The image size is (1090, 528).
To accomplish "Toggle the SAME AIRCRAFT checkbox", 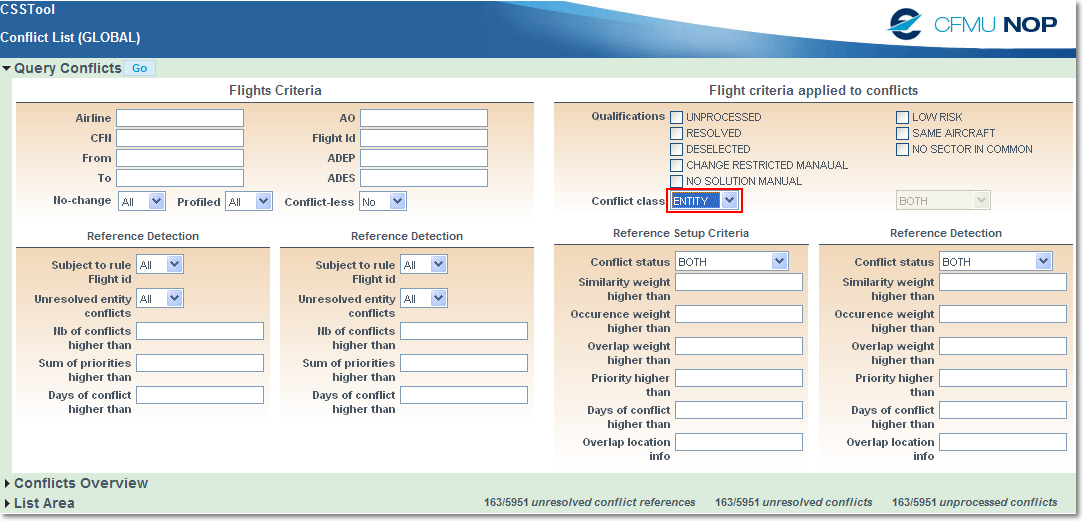I will point(902,133).
